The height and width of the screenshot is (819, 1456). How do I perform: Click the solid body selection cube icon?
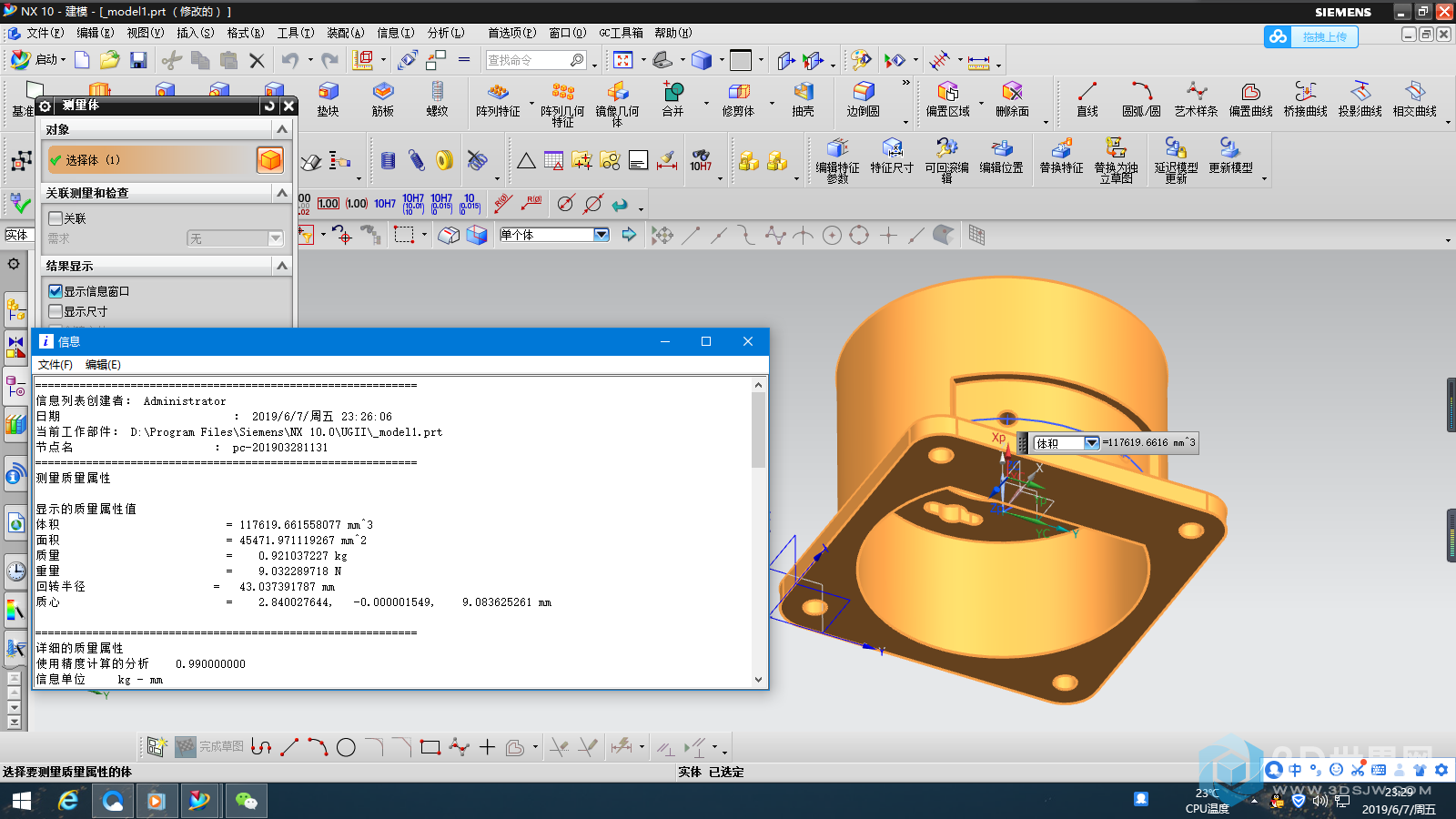[270, 160]
